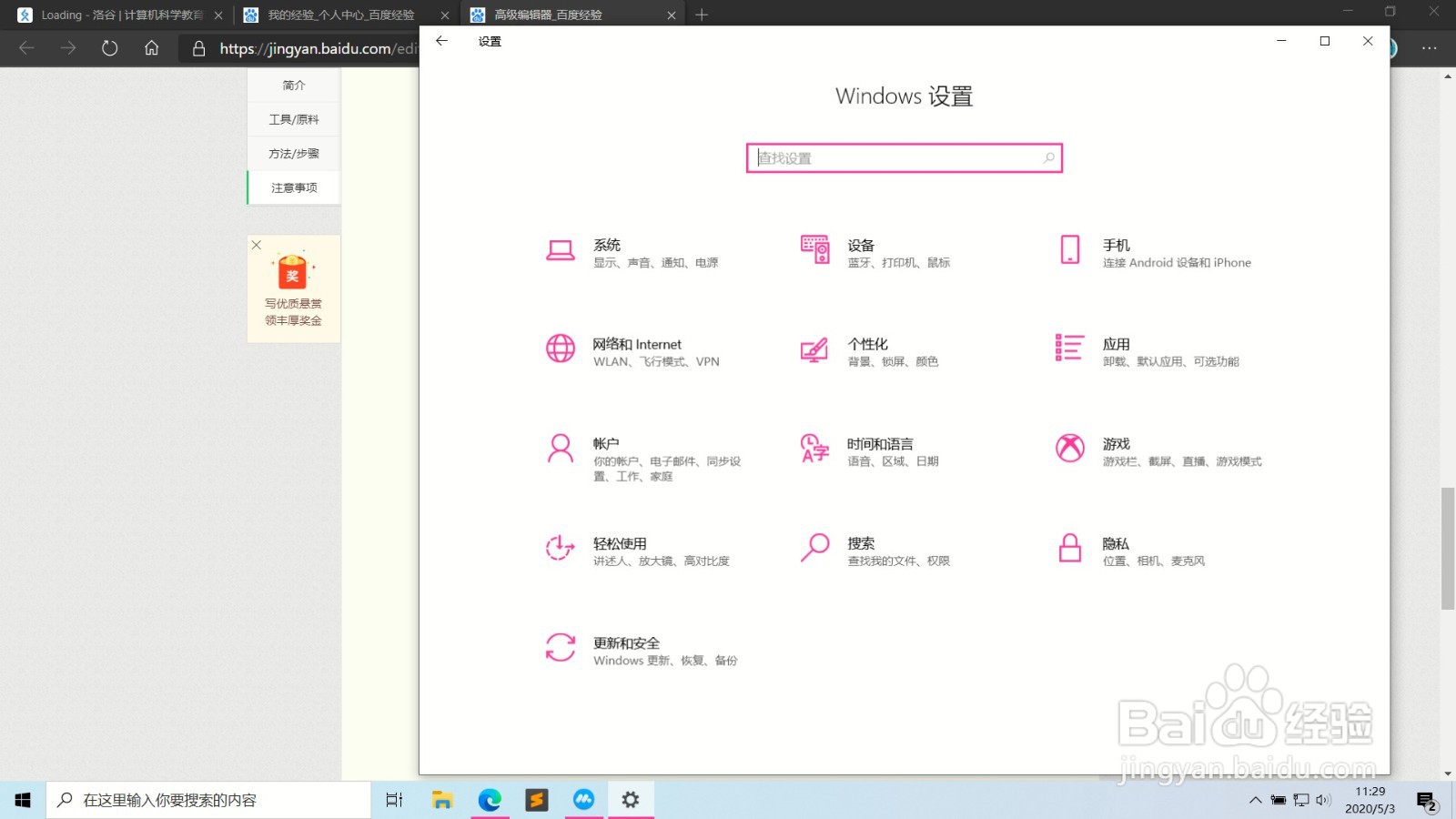
Task: Open the browser's more options menu
Action: (x=1430, y=48)
